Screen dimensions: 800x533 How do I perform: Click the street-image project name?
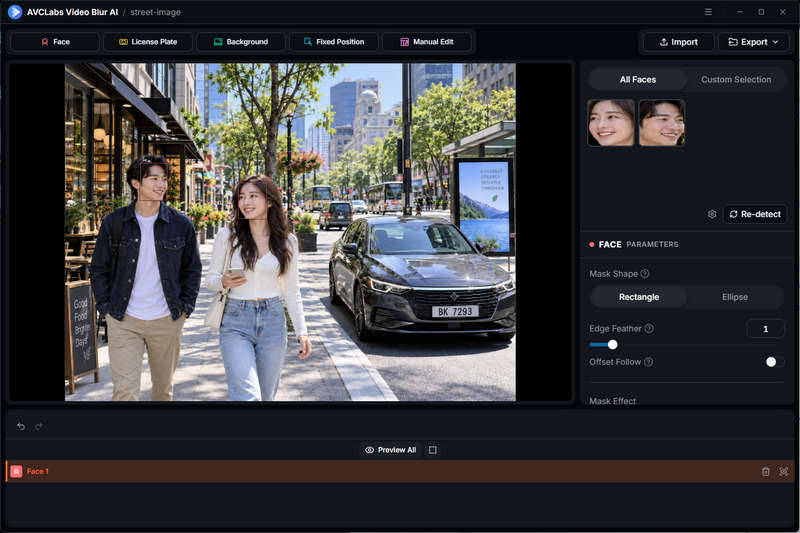156,12
